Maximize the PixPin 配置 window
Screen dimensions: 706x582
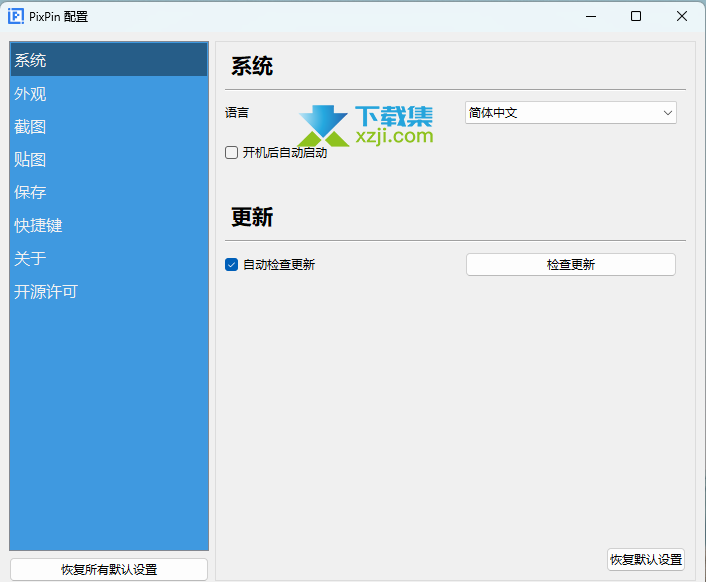[636, 17]
